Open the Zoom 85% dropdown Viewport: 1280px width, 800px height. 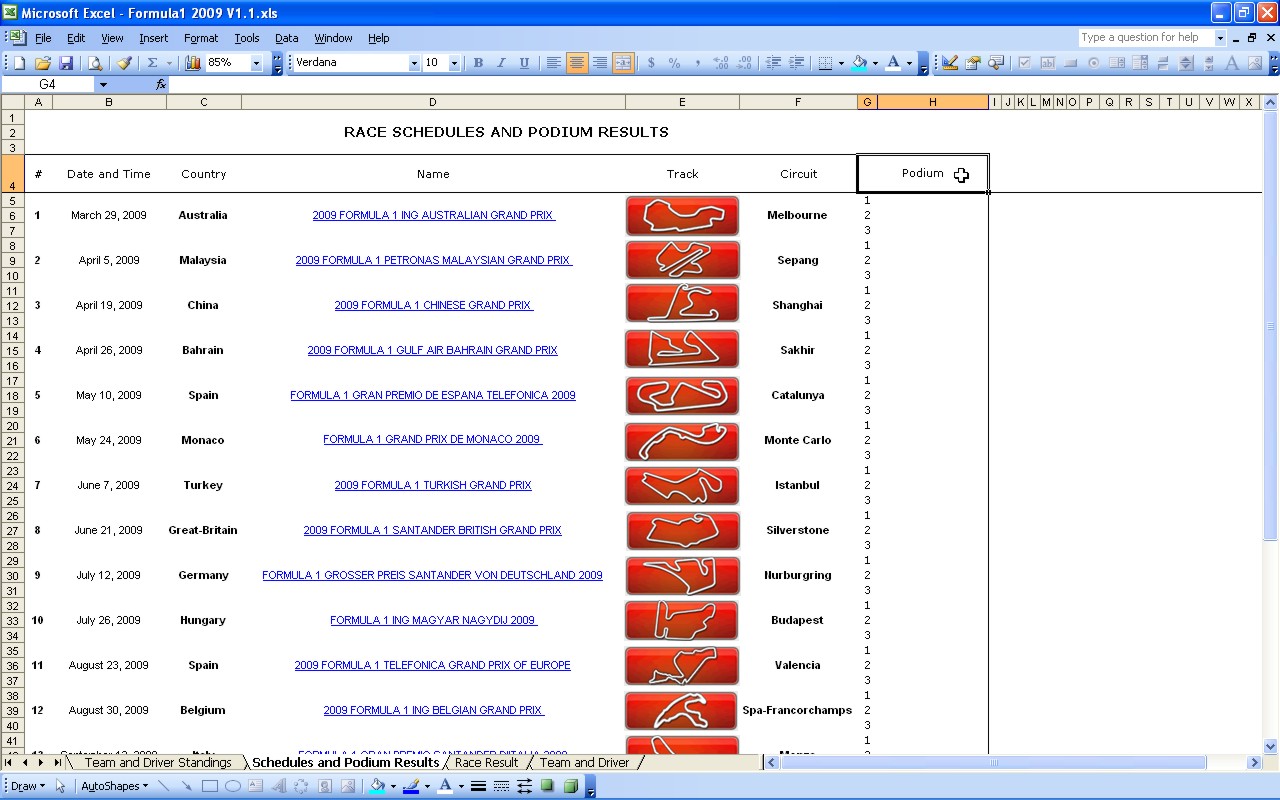point(256,62)
